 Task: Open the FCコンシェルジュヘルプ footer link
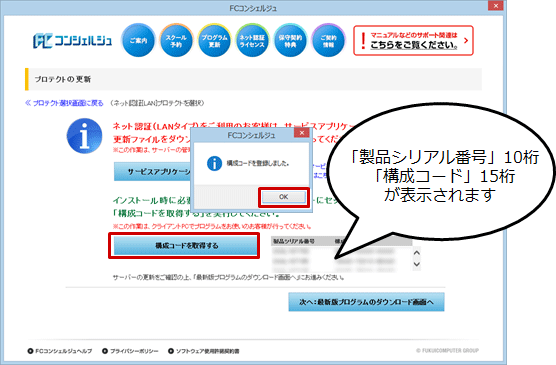[x=60, y=351]
